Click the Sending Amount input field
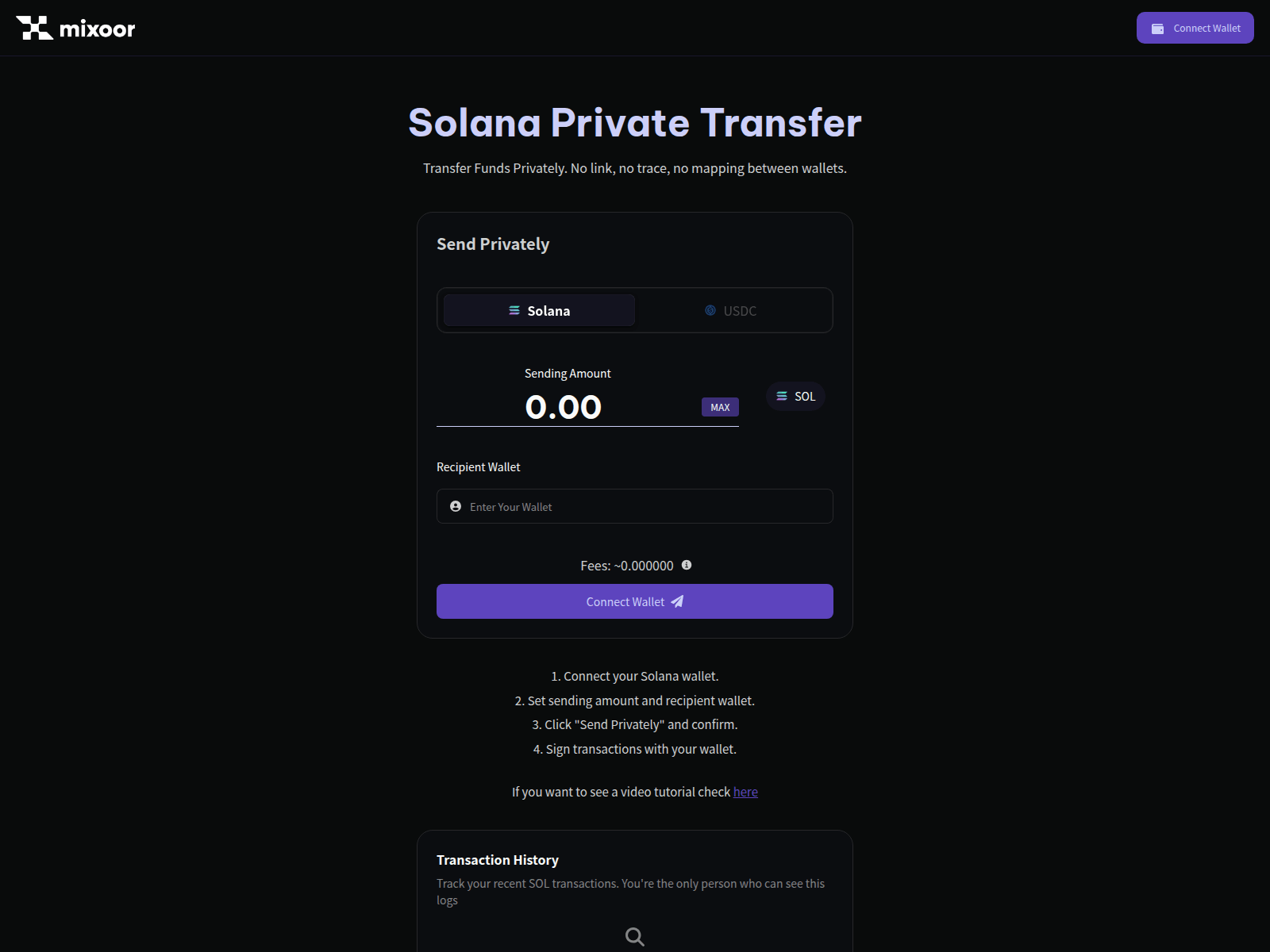The image size is (1270, 952). 565,407
